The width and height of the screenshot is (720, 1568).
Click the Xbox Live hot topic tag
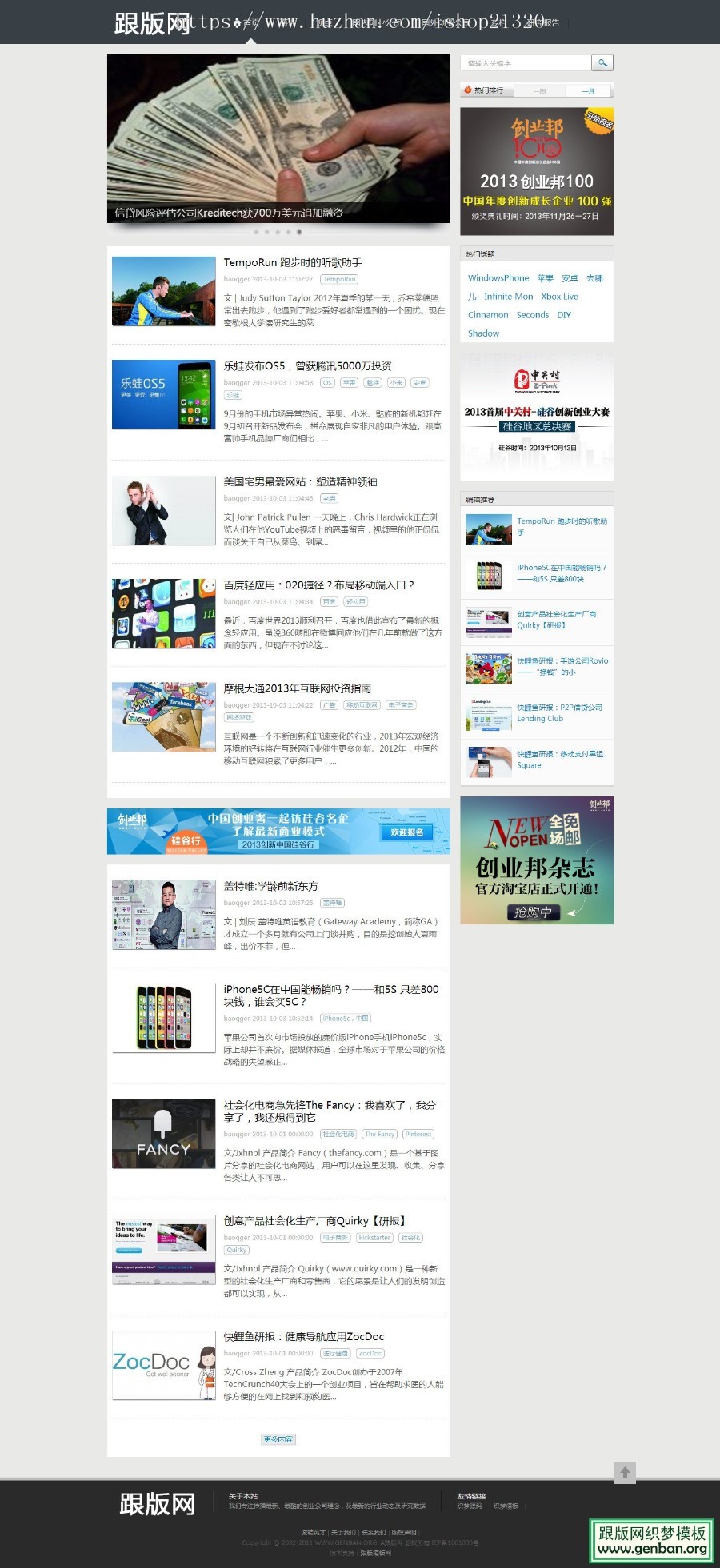click(559, 297)
